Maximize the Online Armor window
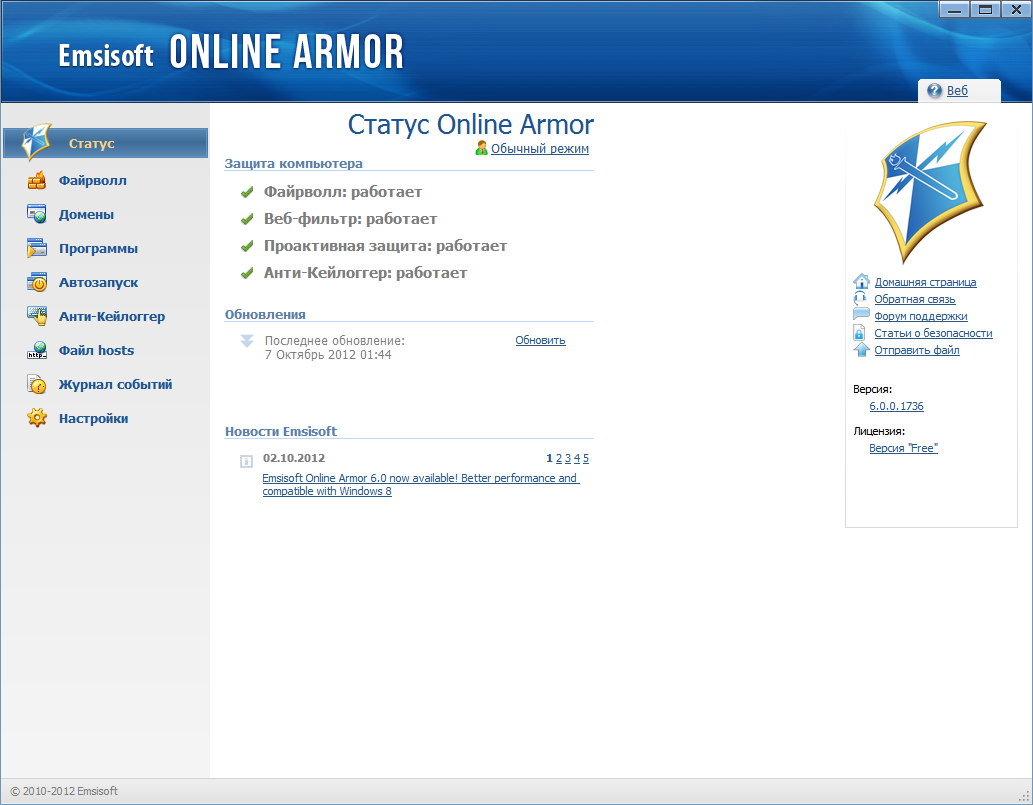Screen dimensions: 1033x805 [x=986, y=9]
